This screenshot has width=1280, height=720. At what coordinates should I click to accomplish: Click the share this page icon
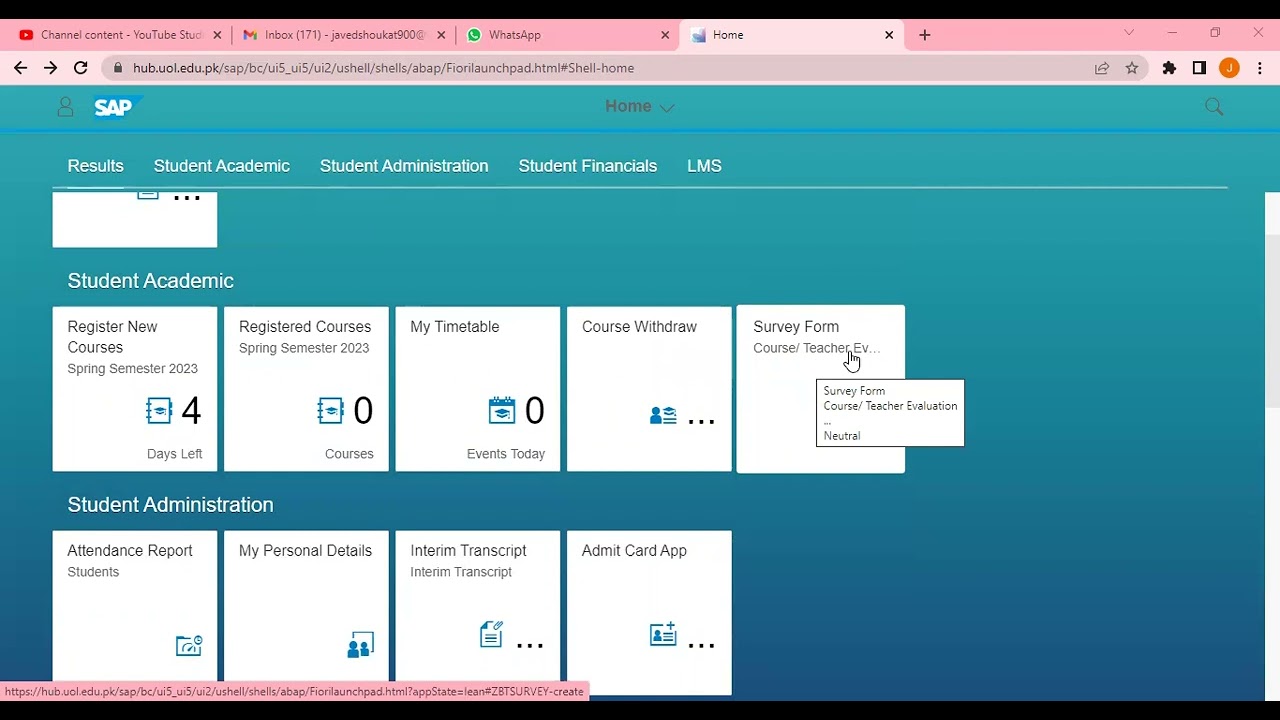point(1102,68)
